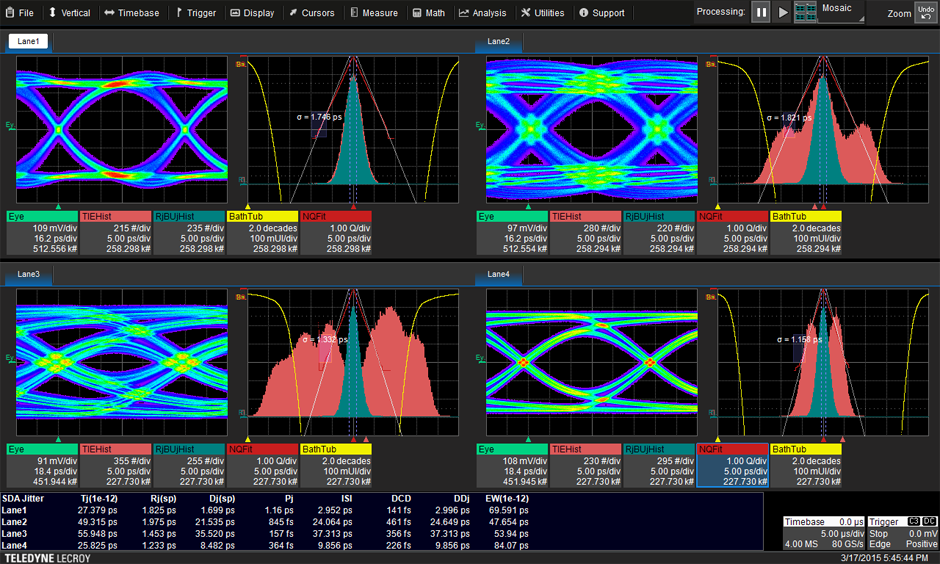
Task: Open the Mosaic layout dropdown
Action: (x=841, y=12)
